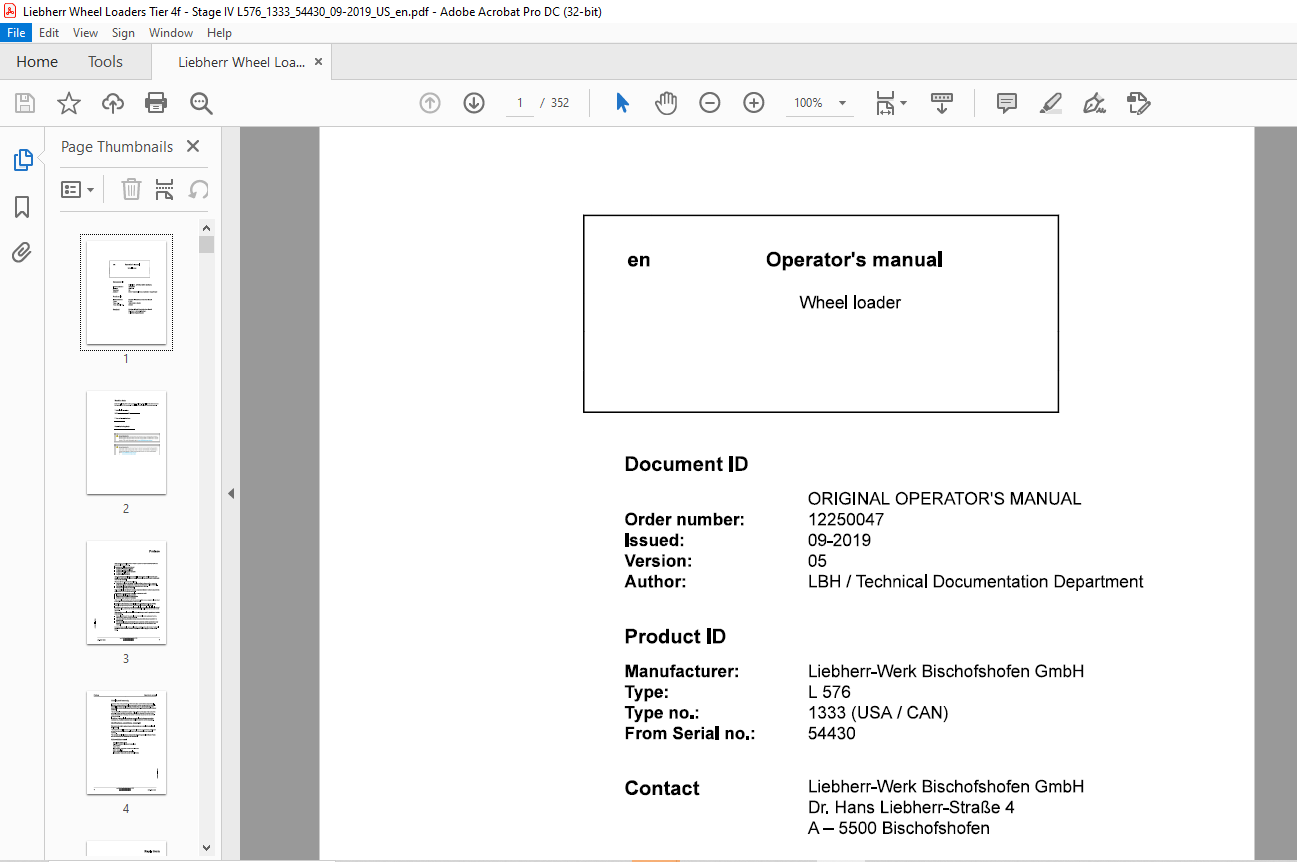1297x862 pixels.
Task: Open thumbnails panel options dropdown
Action: pyautogui.click(x=77, y=189)
